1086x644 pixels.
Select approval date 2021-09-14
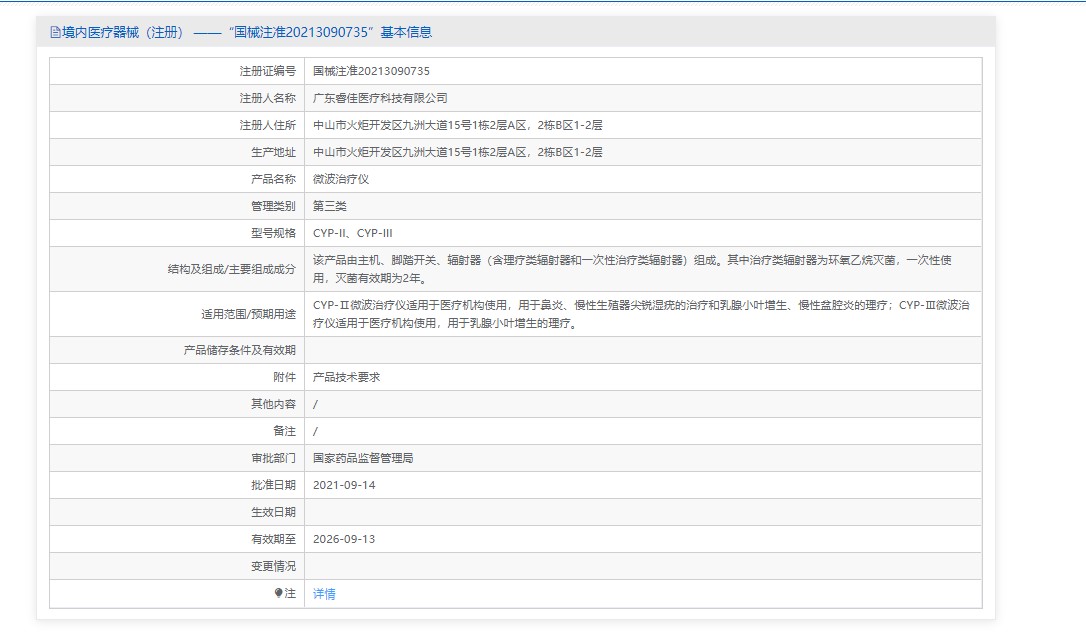(x=344, y=485)
